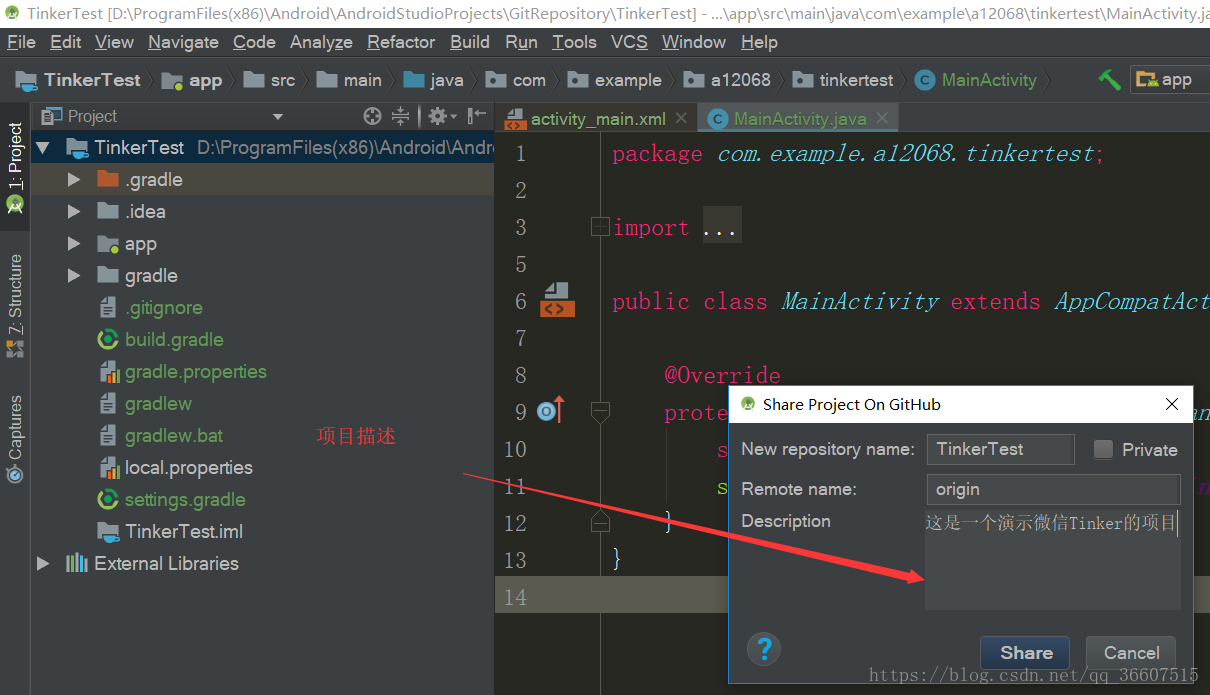
Task: Collapse the onCreate method fold on line 9
Action: (599, 411)
